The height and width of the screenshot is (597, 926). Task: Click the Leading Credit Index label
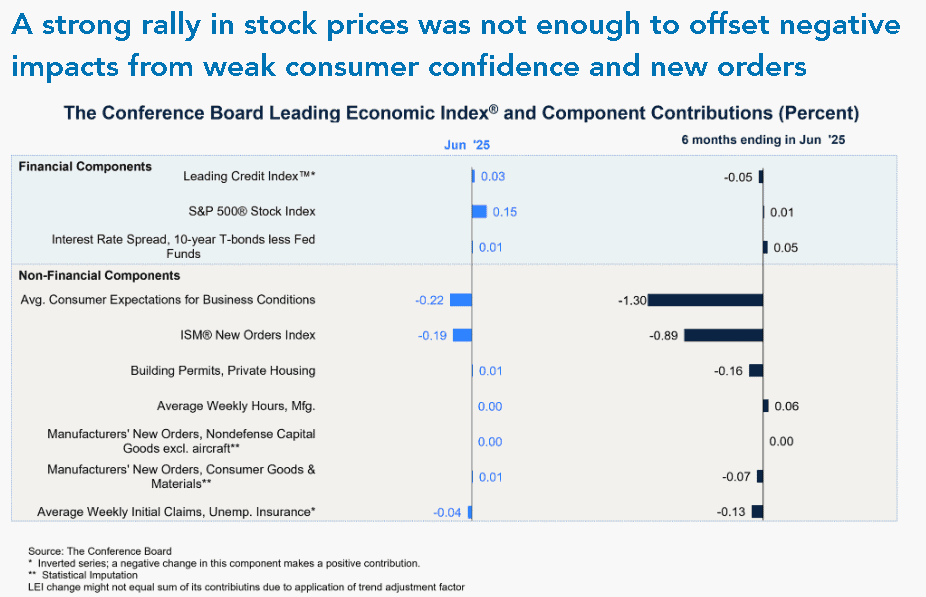pyautogui.click(x=249, y=176)
